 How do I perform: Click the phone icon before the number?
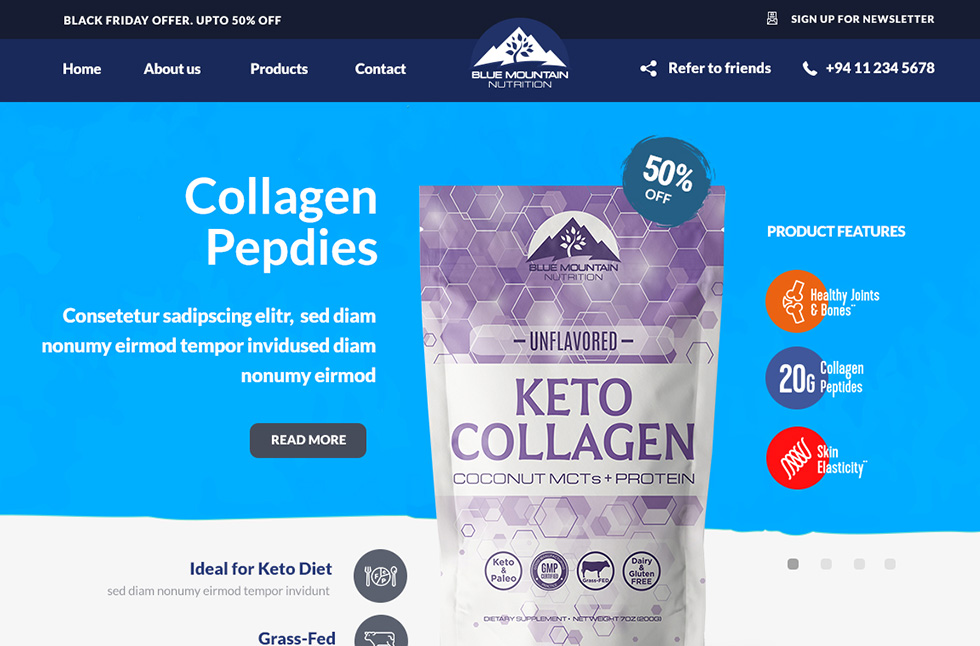(x=809, y=69)
